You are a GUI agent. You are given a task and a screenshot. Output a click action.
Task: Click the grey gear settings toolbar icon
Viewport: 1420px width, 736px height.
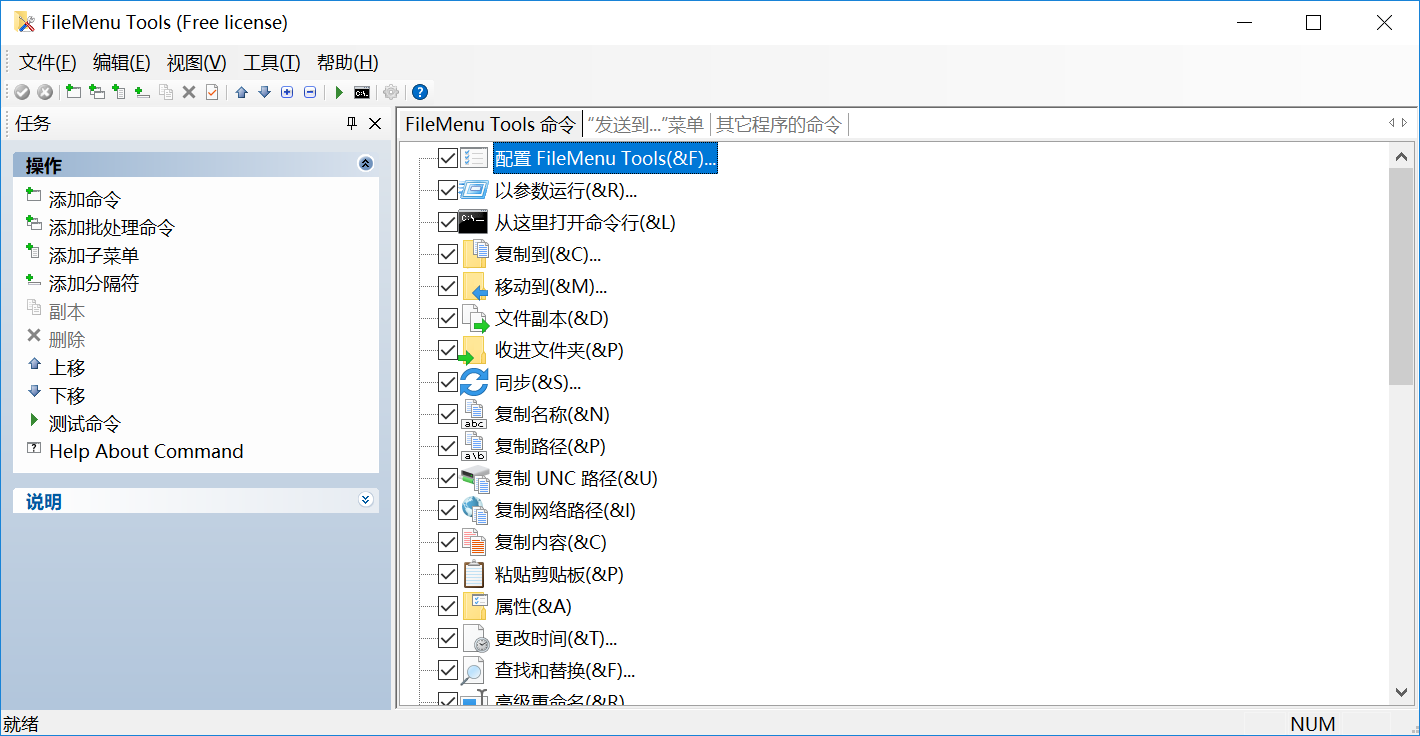391,92
